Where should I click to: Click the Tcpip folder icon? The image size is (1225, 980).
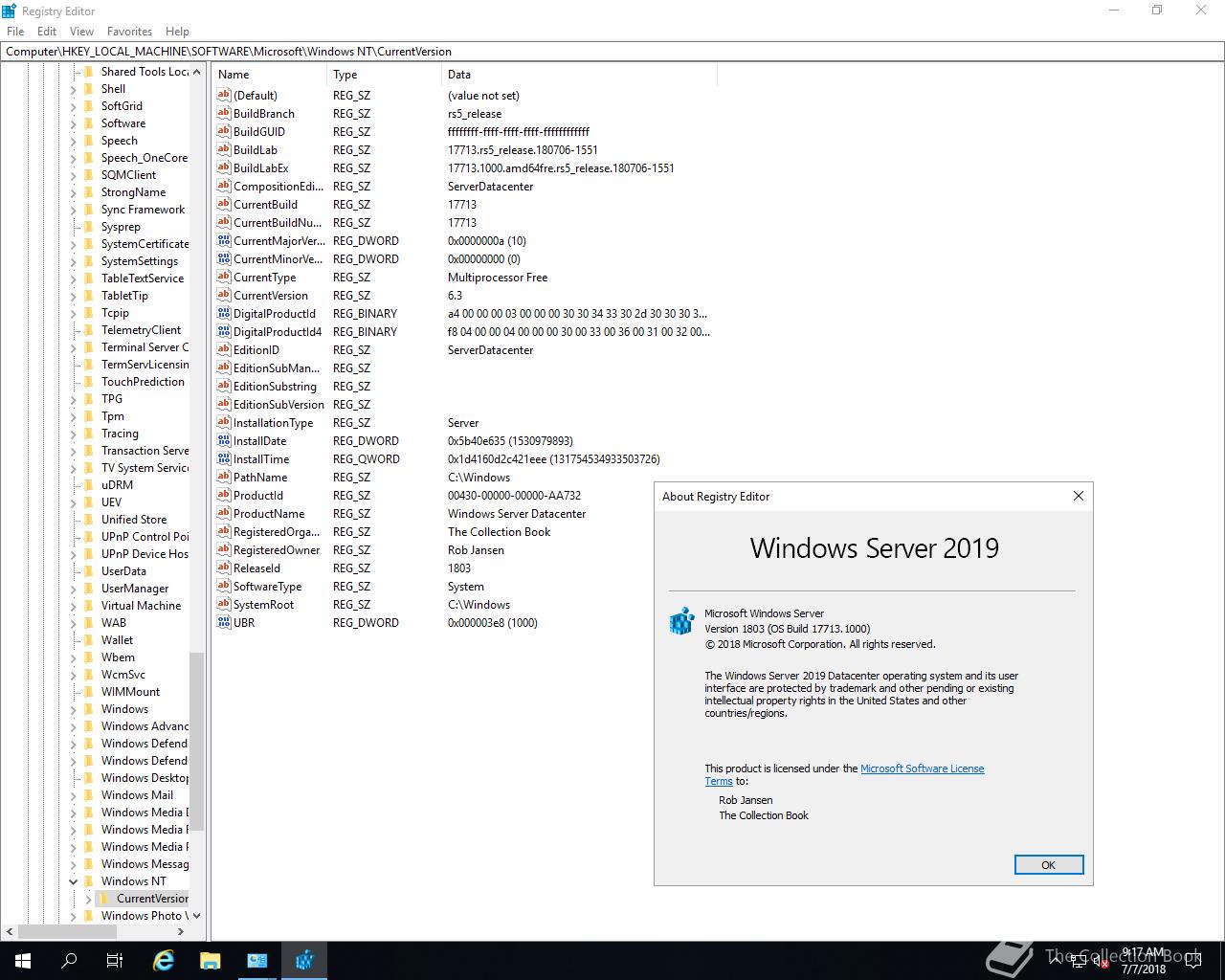pyautogui.click(x=90, y=312)
